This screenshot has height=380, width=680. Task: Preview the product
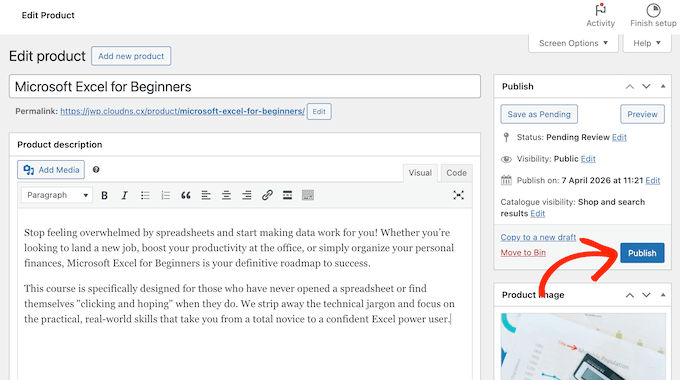tap(642, 114)
